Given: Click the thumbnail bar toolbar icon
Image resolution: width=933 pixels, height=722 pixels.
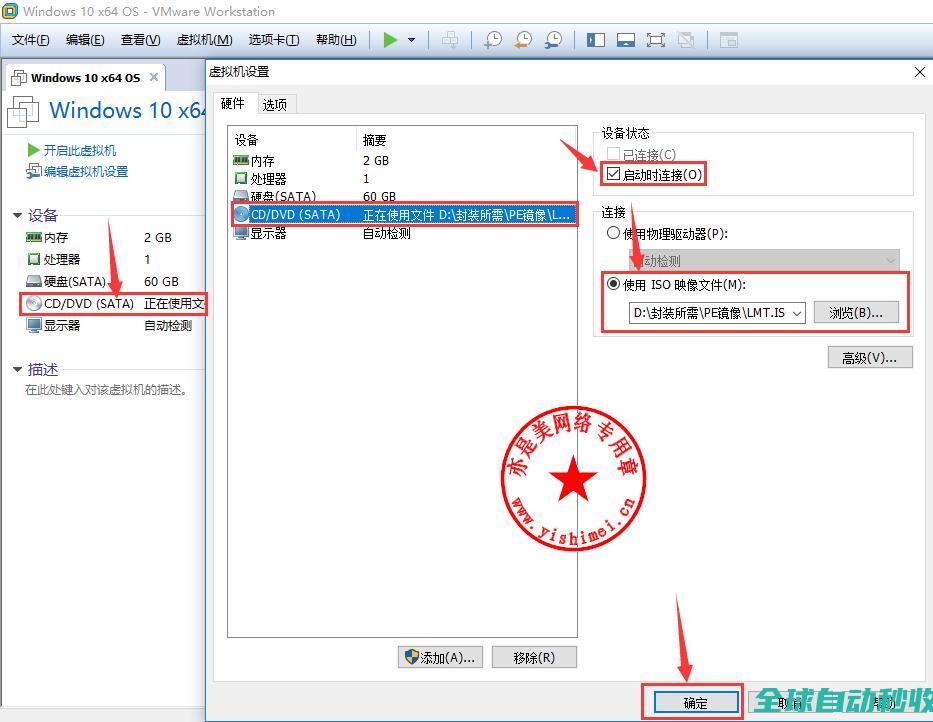Looking at the screenshot, I should coord(626,40).
